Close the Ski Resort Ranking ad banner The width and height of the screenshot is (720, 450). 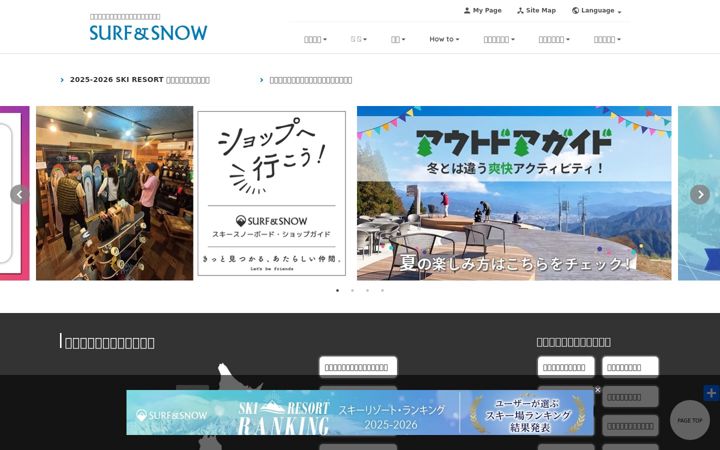coord(597,390)
